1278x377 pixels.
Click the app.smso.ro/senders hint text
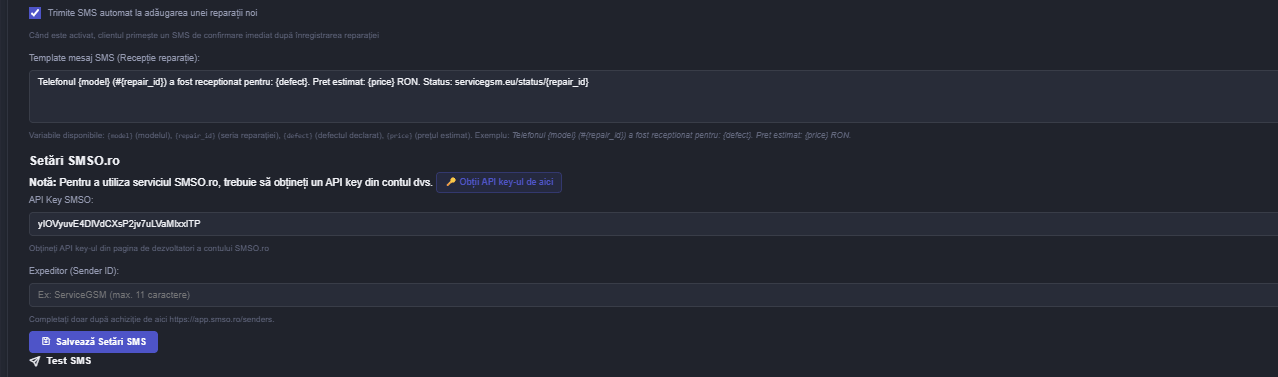tap(152, 319)
